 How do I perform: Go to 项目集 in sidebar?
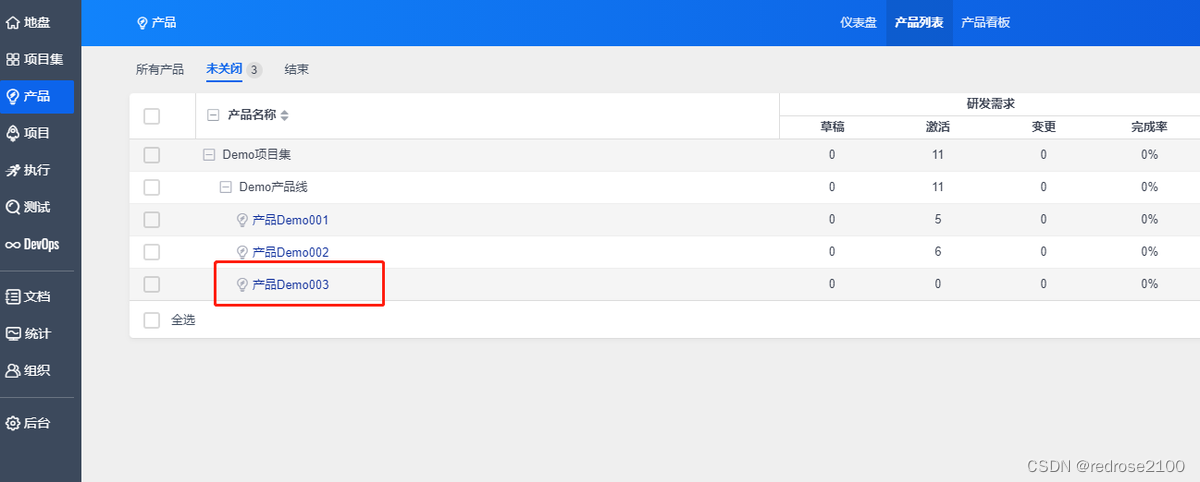tap(34, 59)
